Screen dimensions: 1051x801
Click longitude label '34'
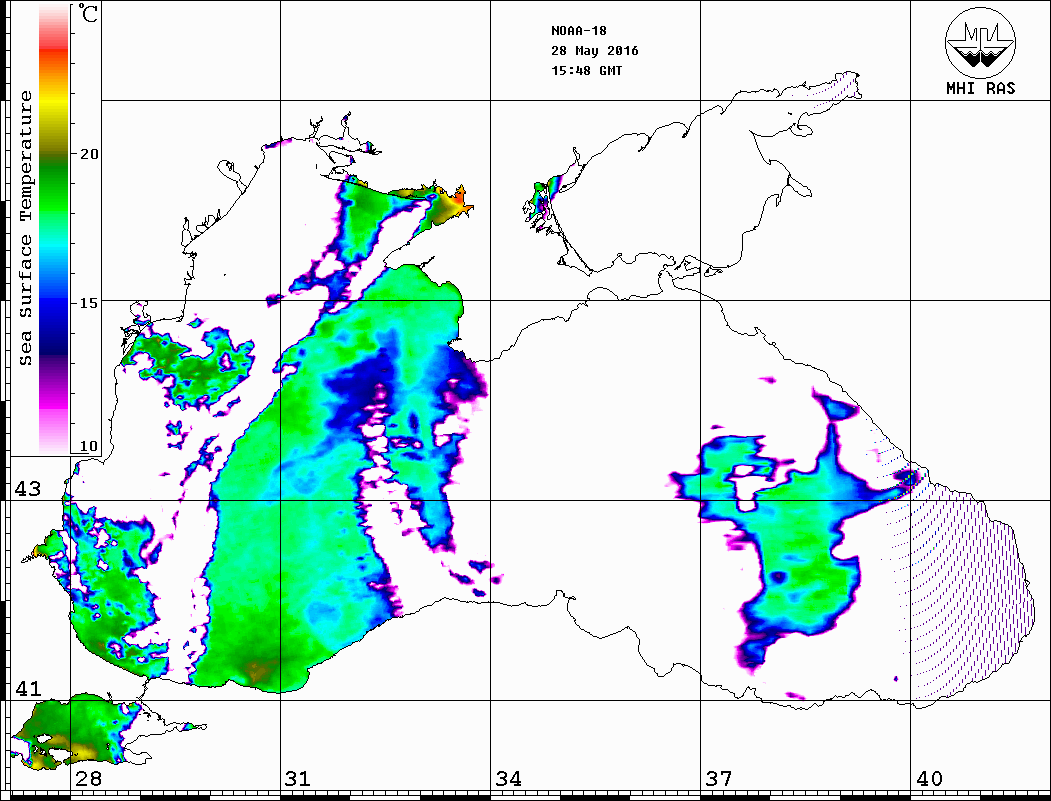(x=508, y=778)
